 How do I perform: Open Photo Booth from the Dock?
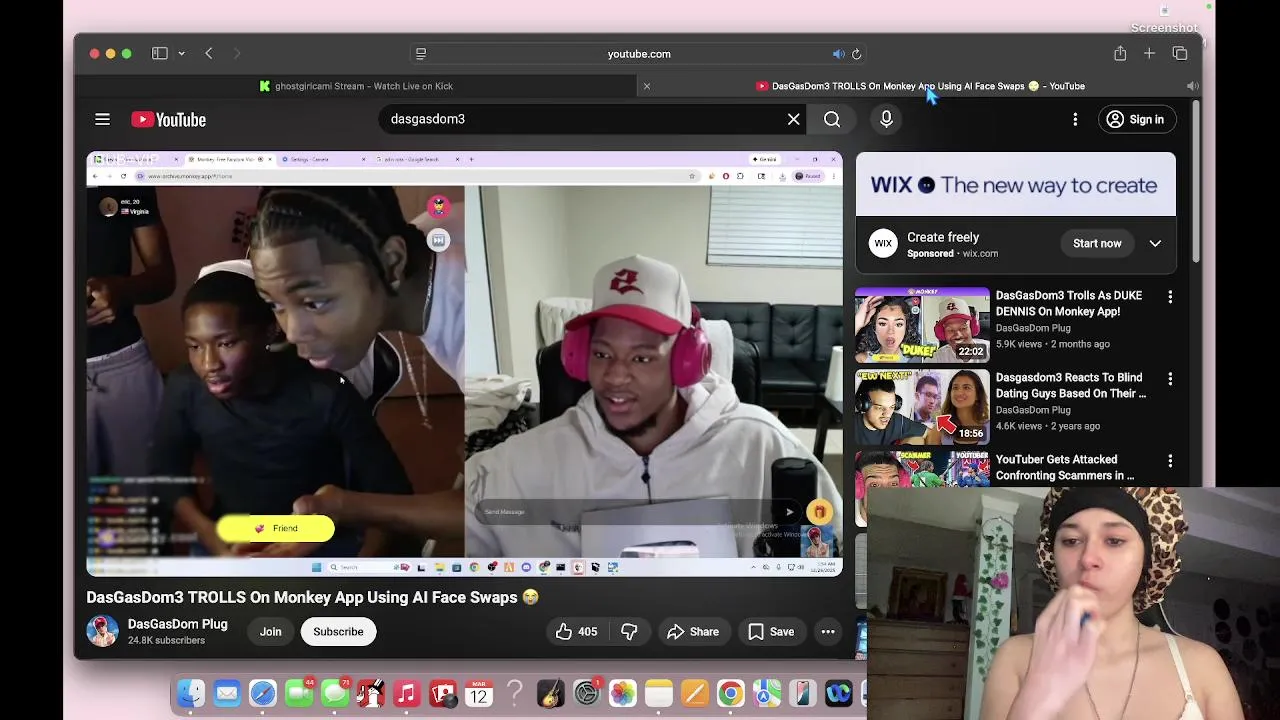443,693
